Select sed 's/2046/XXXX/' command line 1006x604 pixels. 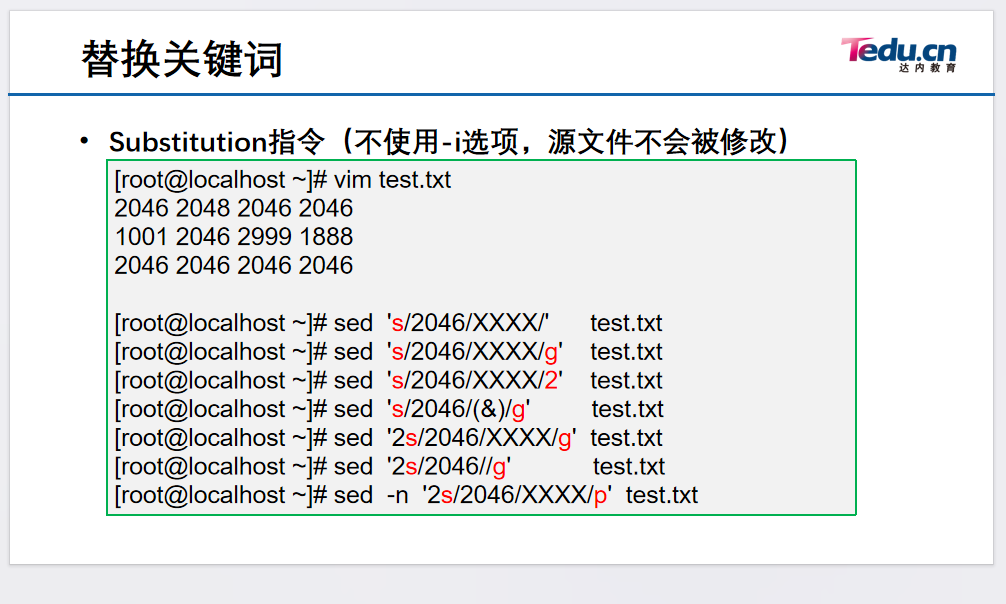coord(388,323)
